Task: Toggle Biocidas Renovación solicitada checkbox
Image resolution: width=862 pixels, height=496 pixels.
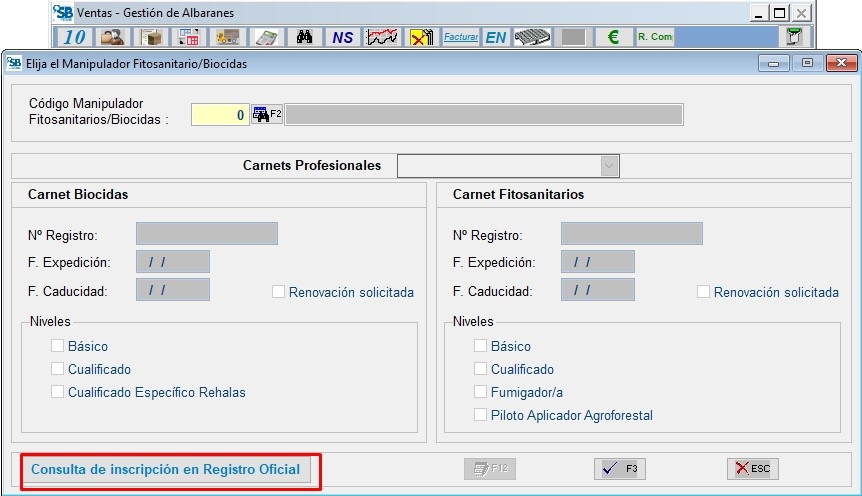Action: tap(278, 291)
